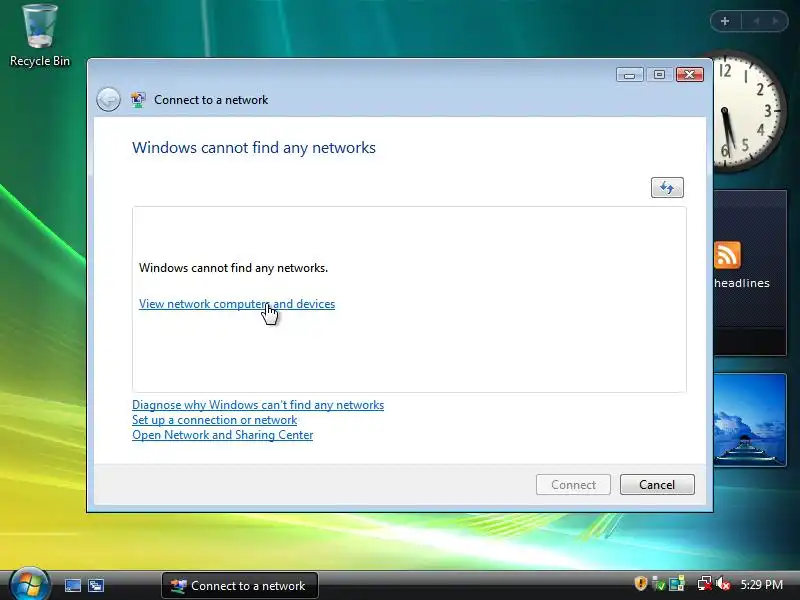The image size is (800, 600).
Task: Maximize the Connect to a network window
Action: point(659,75)
